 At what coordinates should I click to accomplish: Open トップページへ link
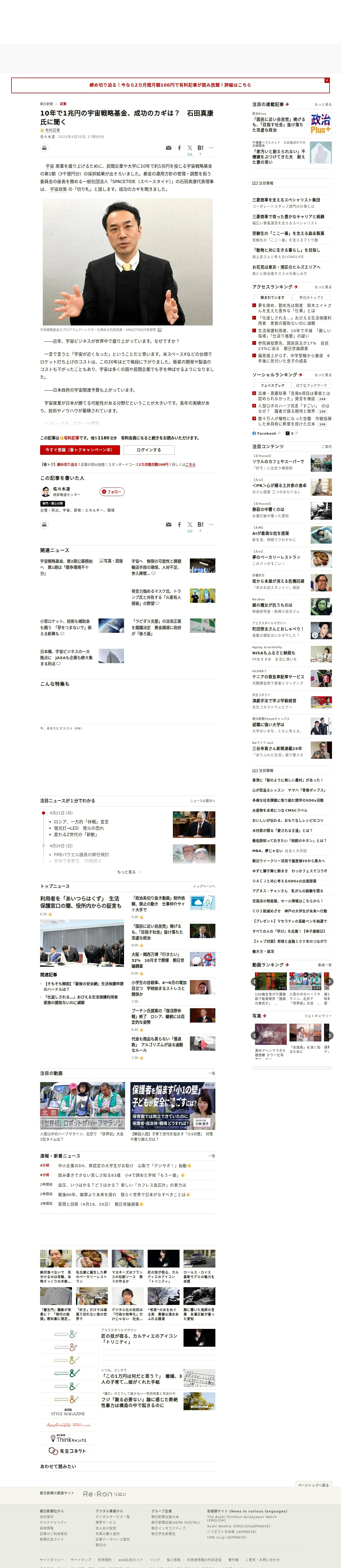point(204,886)
